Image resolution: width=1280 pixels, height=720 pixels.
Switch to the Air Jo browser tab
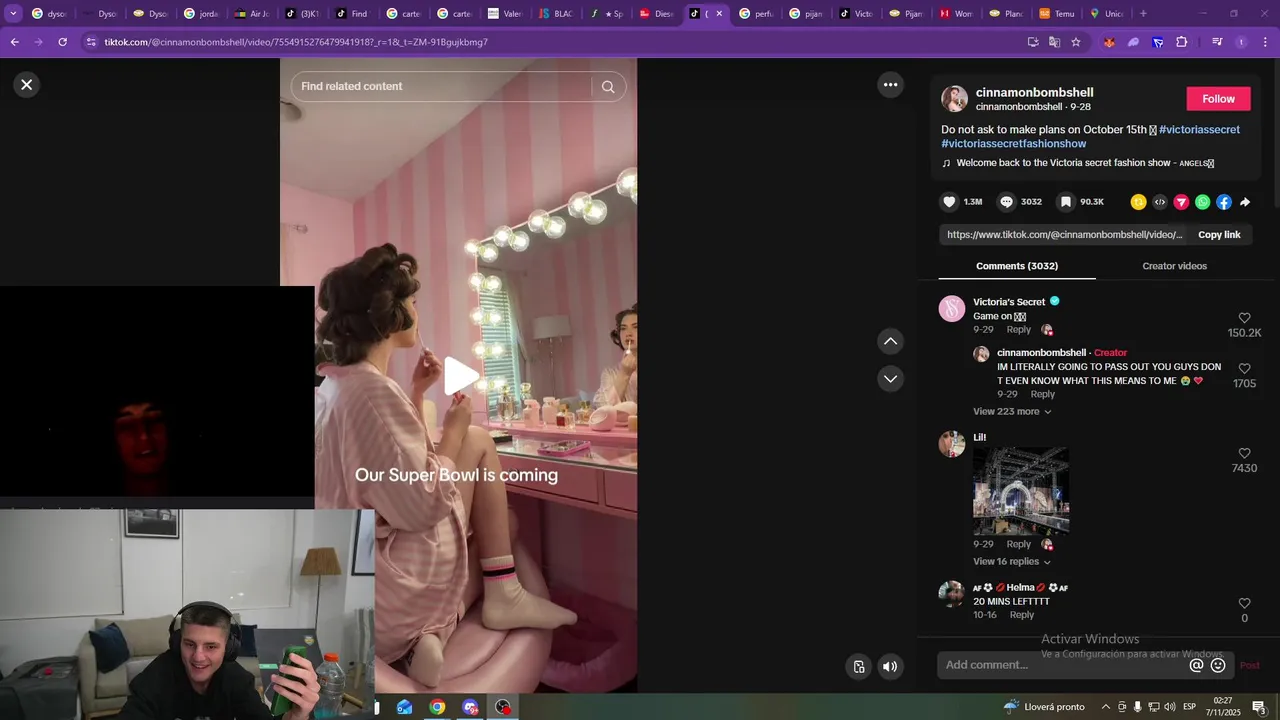click(x=252, y=14)
